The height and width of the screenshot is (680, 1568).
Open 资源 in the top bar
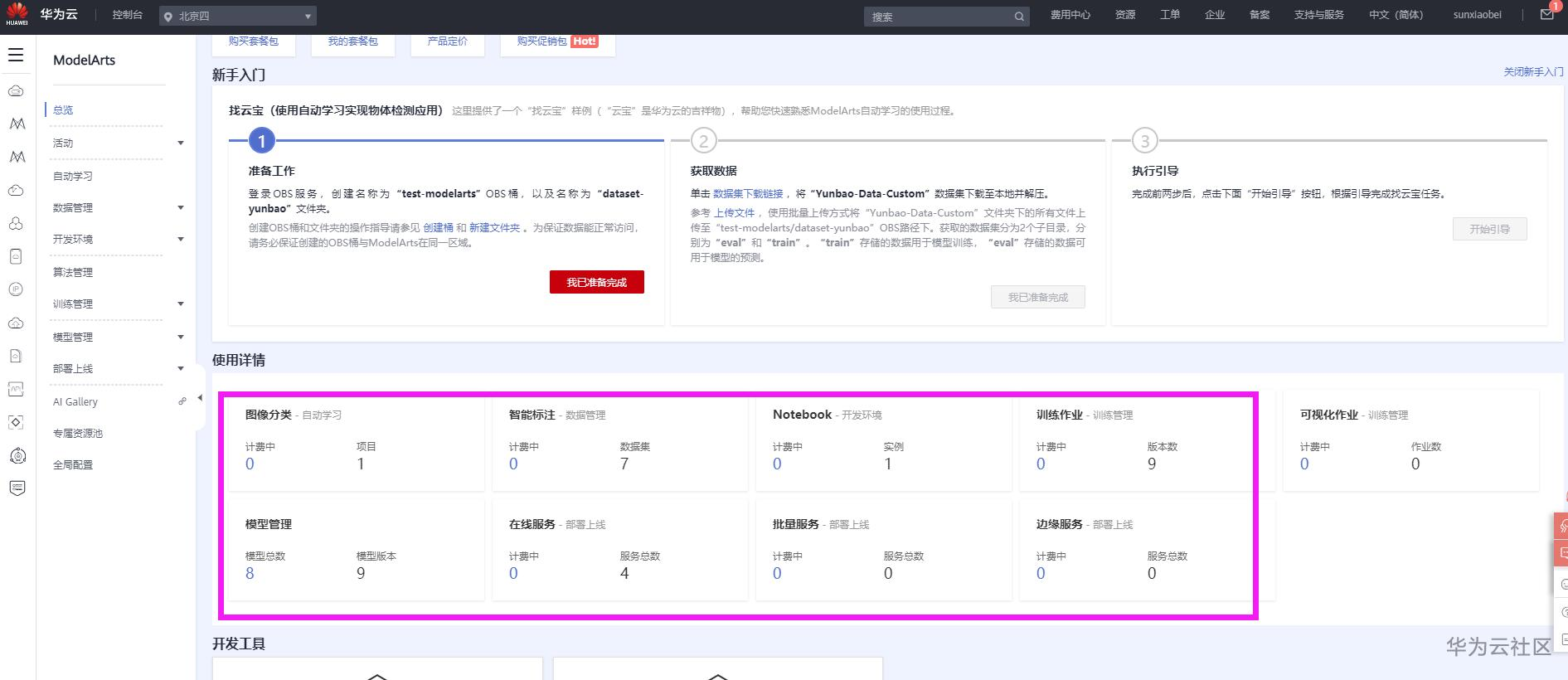pos(1125,15)
